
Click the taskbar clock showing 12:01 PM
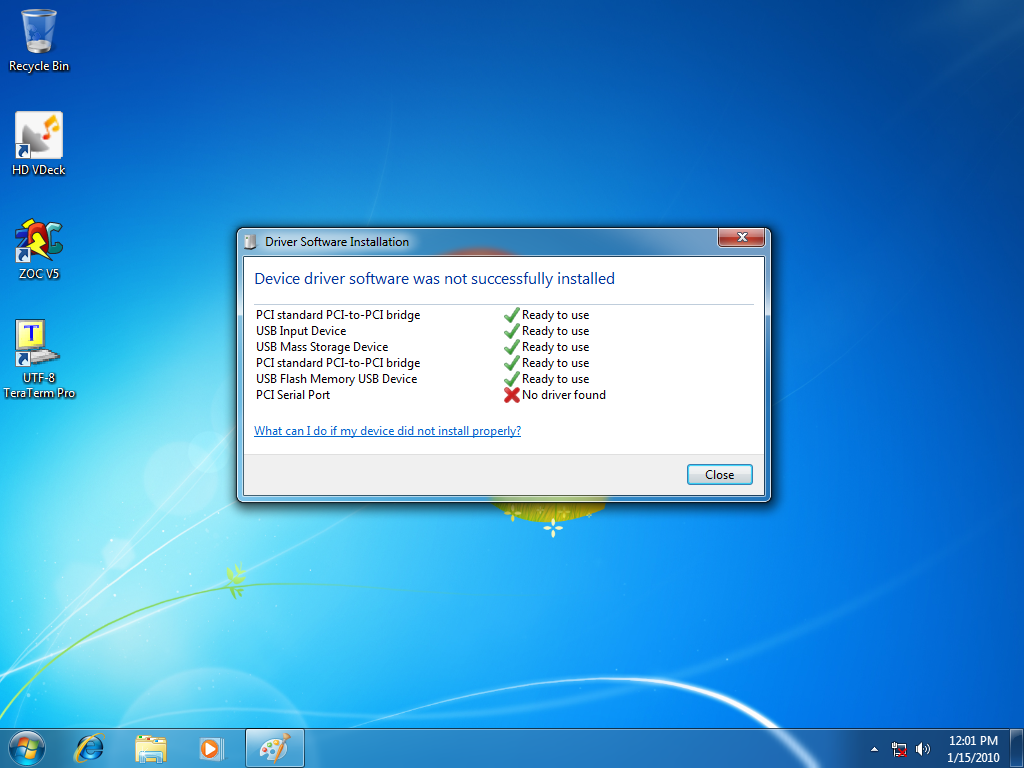[x=972, y=748]
